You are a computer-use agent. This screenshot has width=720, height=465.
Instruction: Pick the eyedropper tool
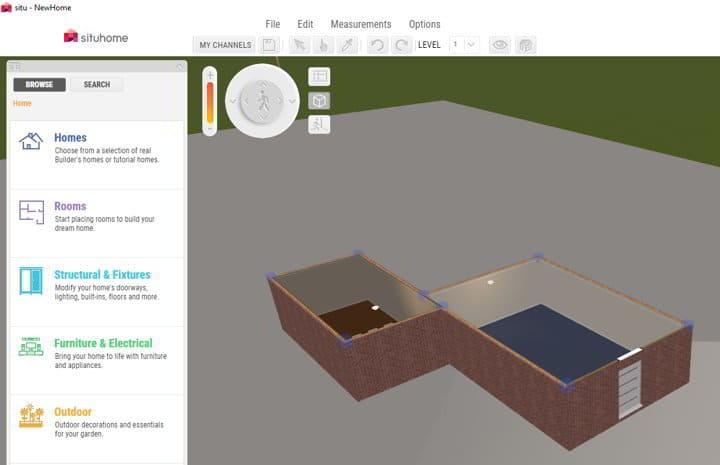coord(345,45)
